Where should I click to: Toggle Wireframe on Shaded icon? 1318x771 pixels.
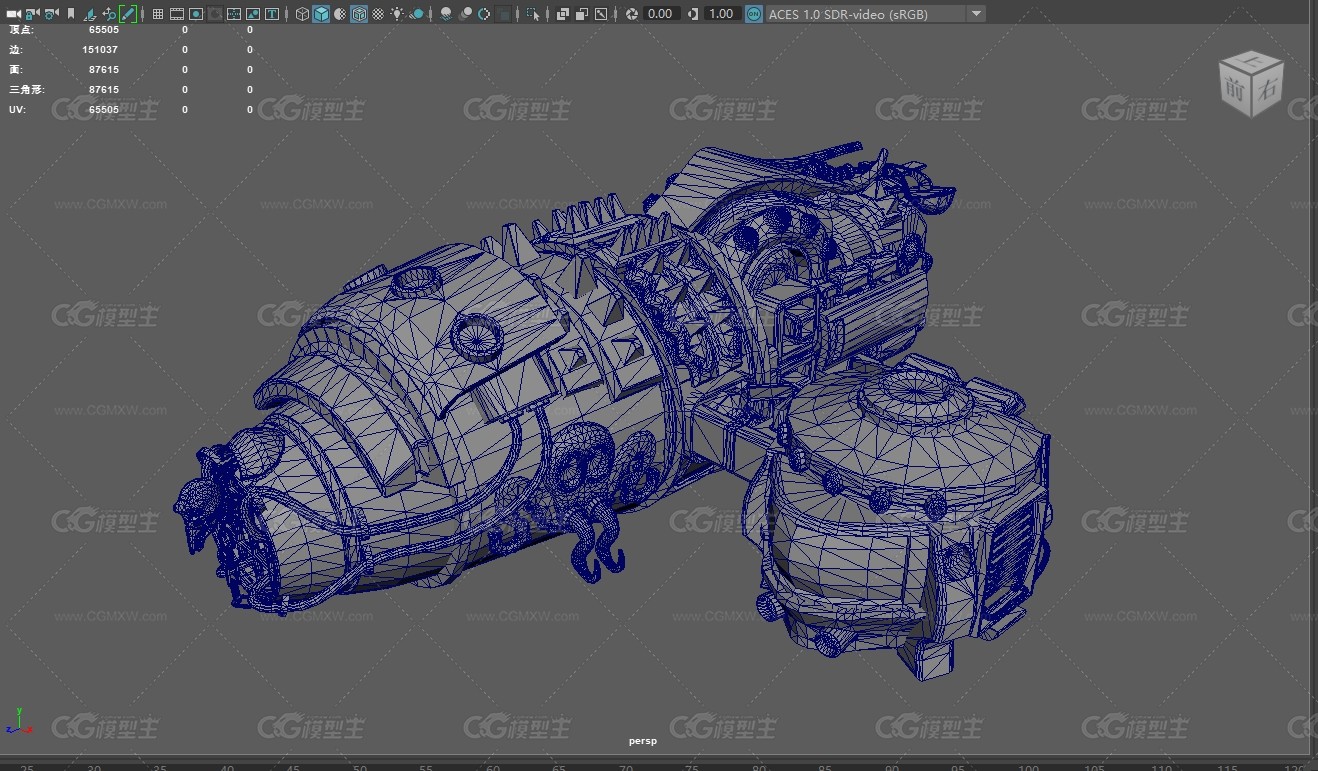[359, 14]
